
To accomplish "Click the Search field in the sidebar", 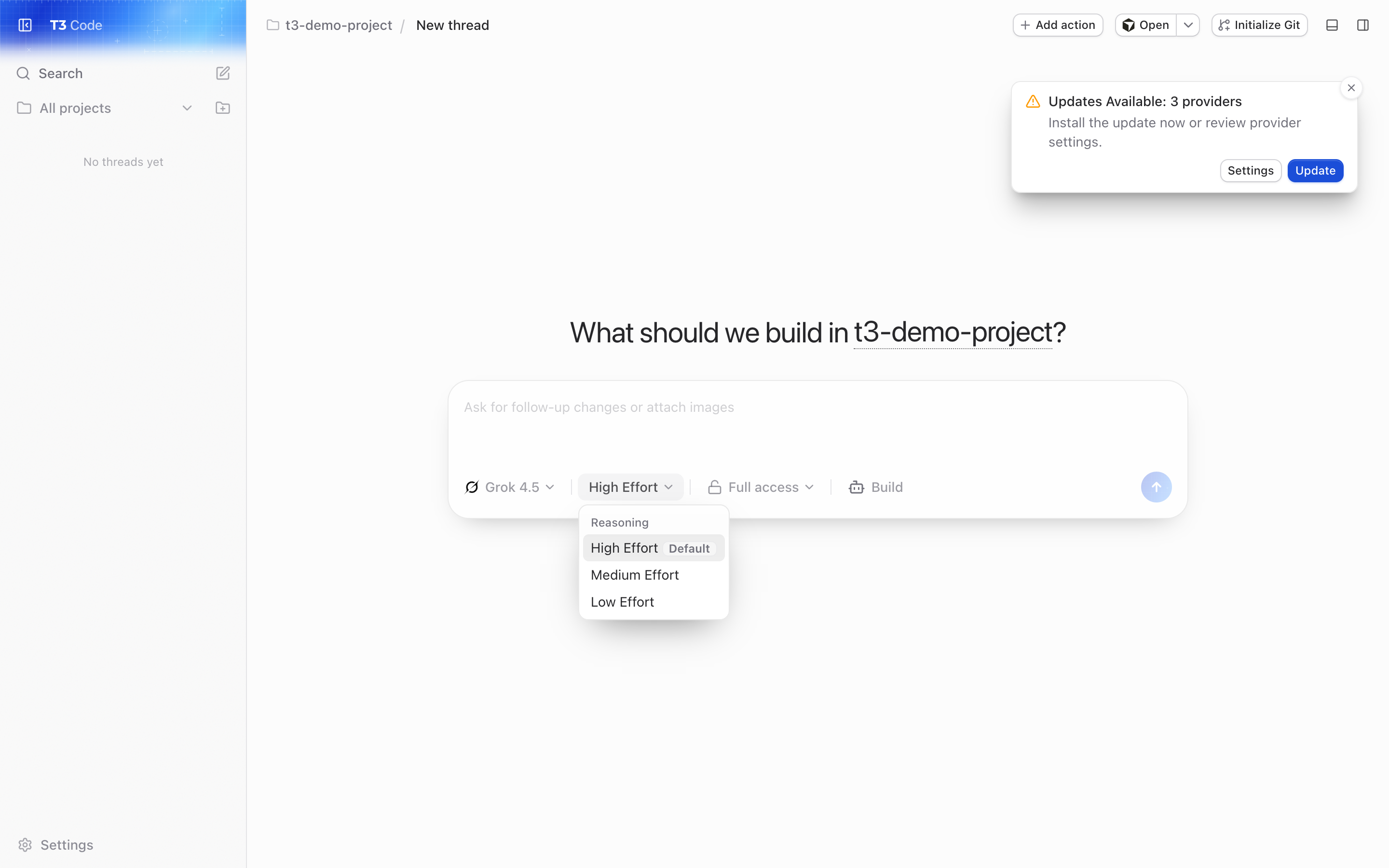I will tap(60, 73).
